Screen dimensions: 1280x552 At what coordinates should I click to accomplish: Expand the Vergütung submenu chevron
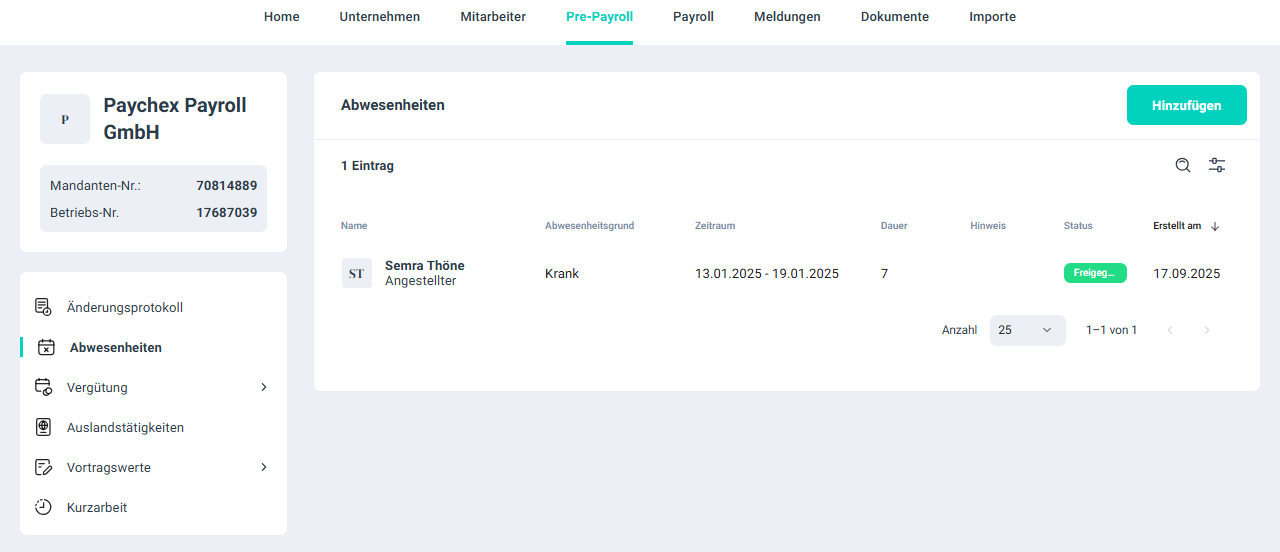[264, 387]
